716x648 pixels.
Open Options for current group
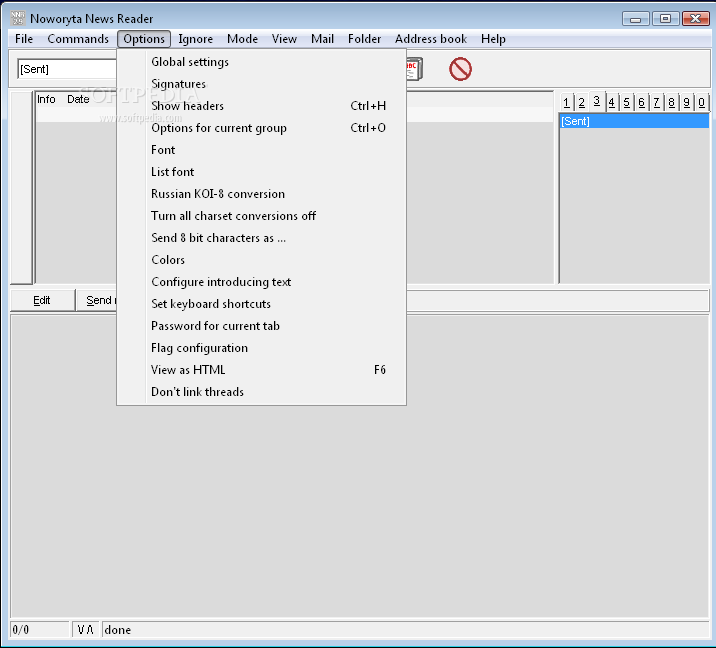click(262, 127)
